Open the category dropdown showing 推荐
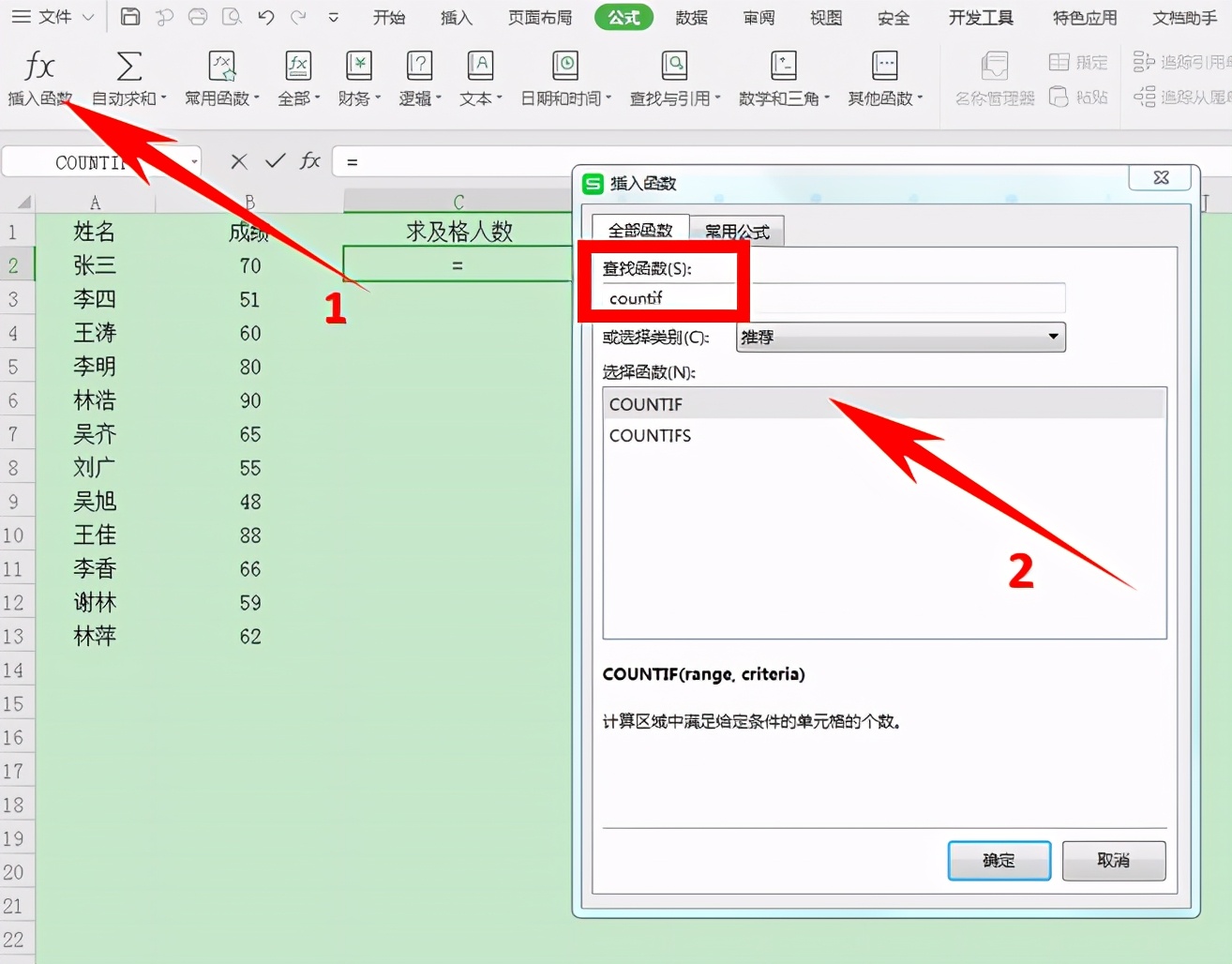1232x964 pixels. click(x=901, y=338)
